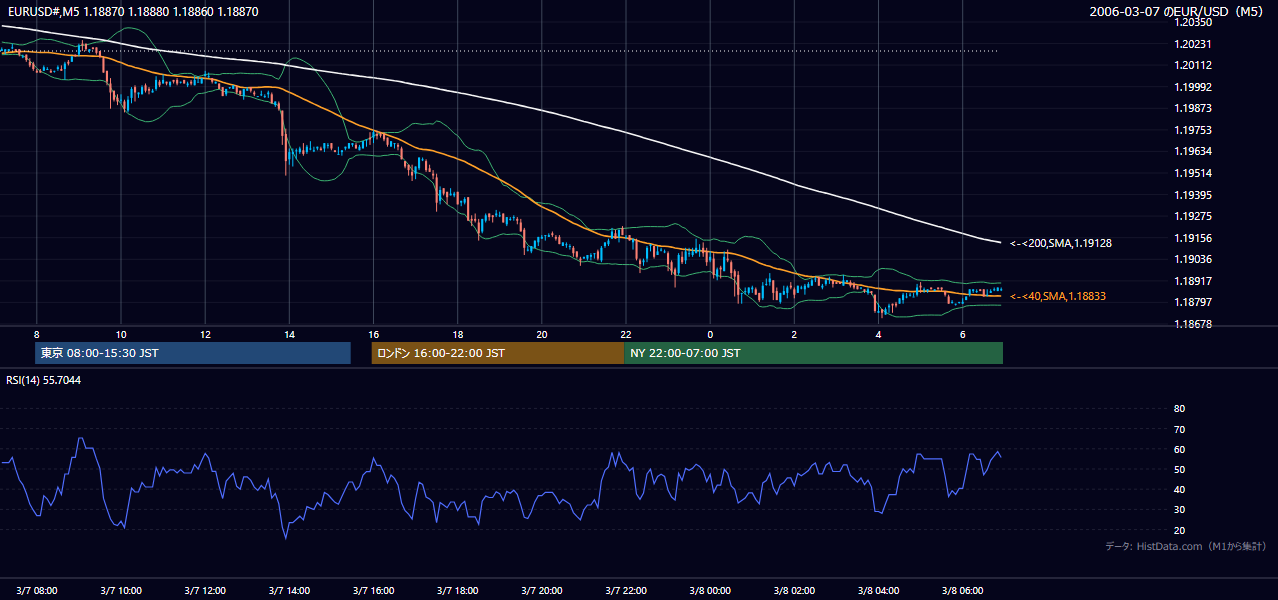Click the 3/7 22:00 bottom time label

[x=625, y=590]
